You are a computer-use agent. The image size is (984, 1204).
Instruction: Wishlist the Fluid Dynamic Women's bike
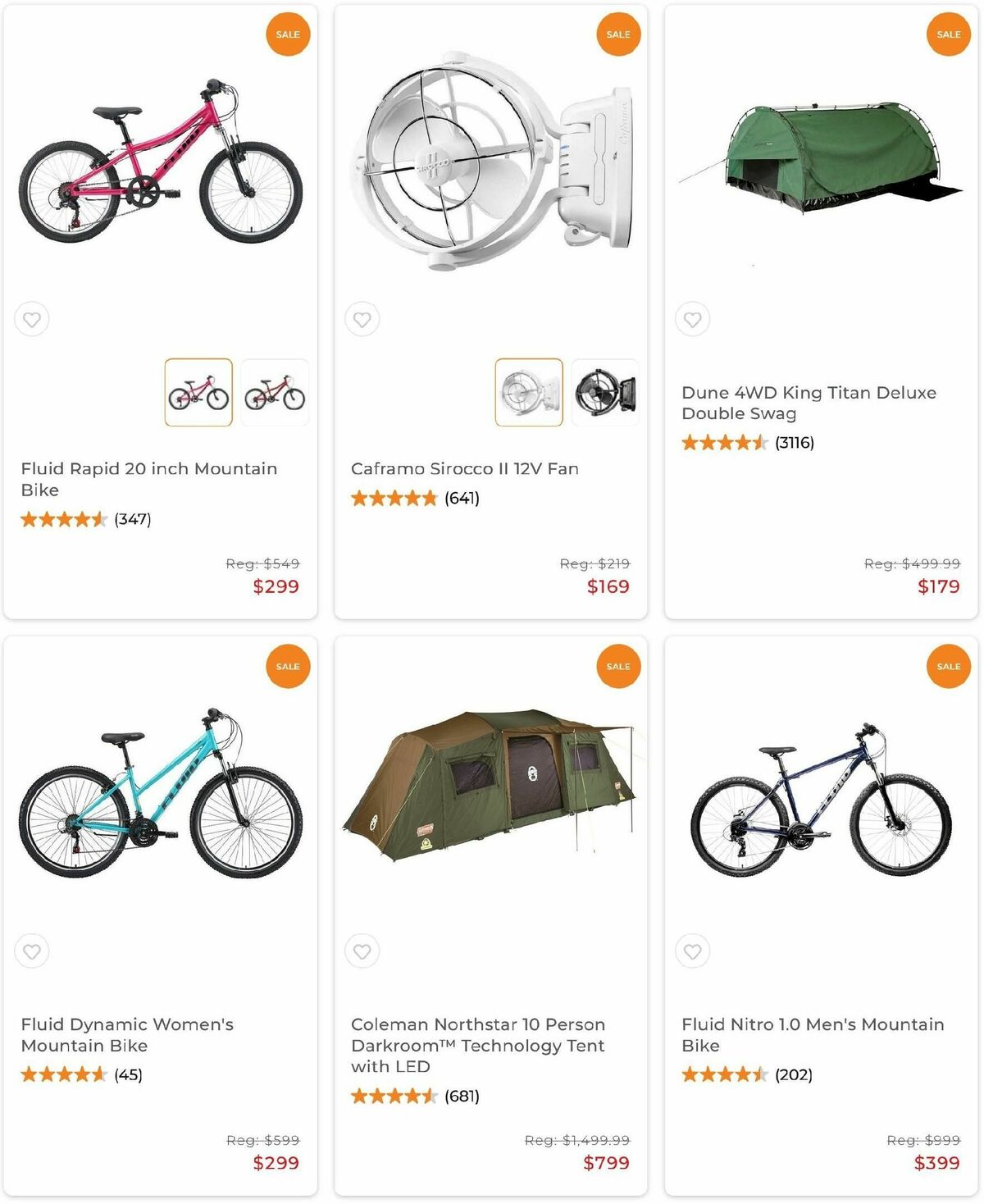tap(32, 951)
